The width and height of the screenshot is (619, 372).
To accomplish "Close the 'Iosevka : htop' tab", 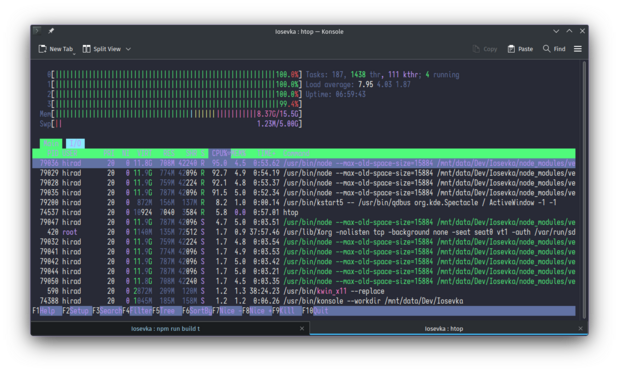I will (580, 329).
